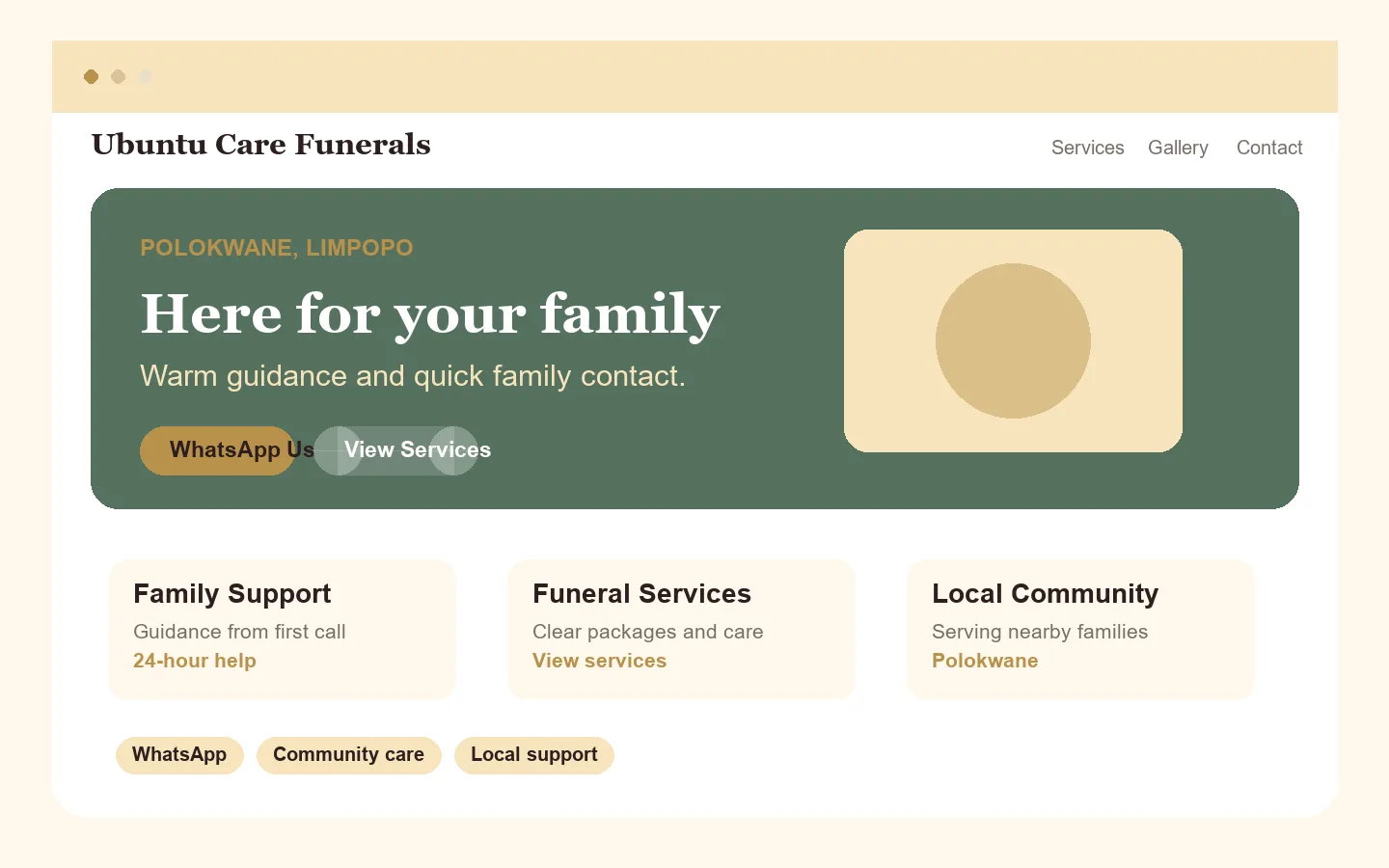Click the tan middle window dot
1389x868 pixels.
119,76
